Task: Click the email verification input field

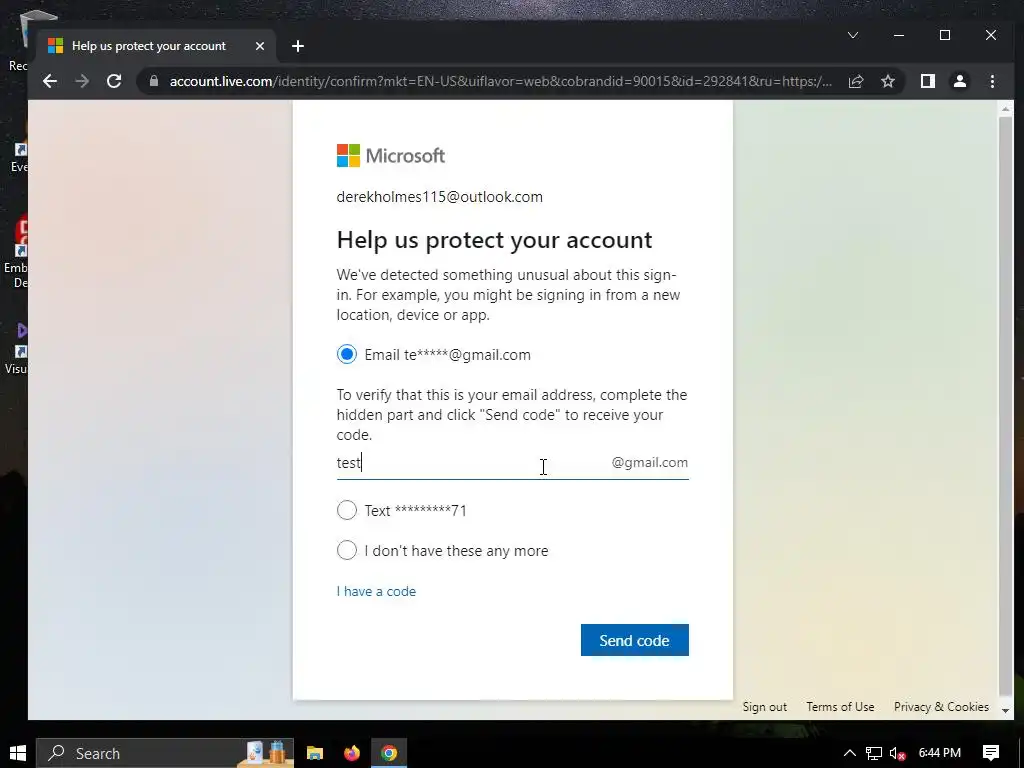Action: 512,463
